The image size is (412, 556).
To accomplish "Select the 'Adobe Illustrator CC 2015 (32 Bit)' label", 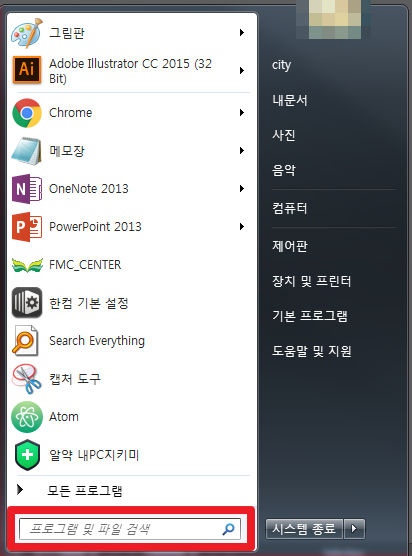I will point(130,71).
